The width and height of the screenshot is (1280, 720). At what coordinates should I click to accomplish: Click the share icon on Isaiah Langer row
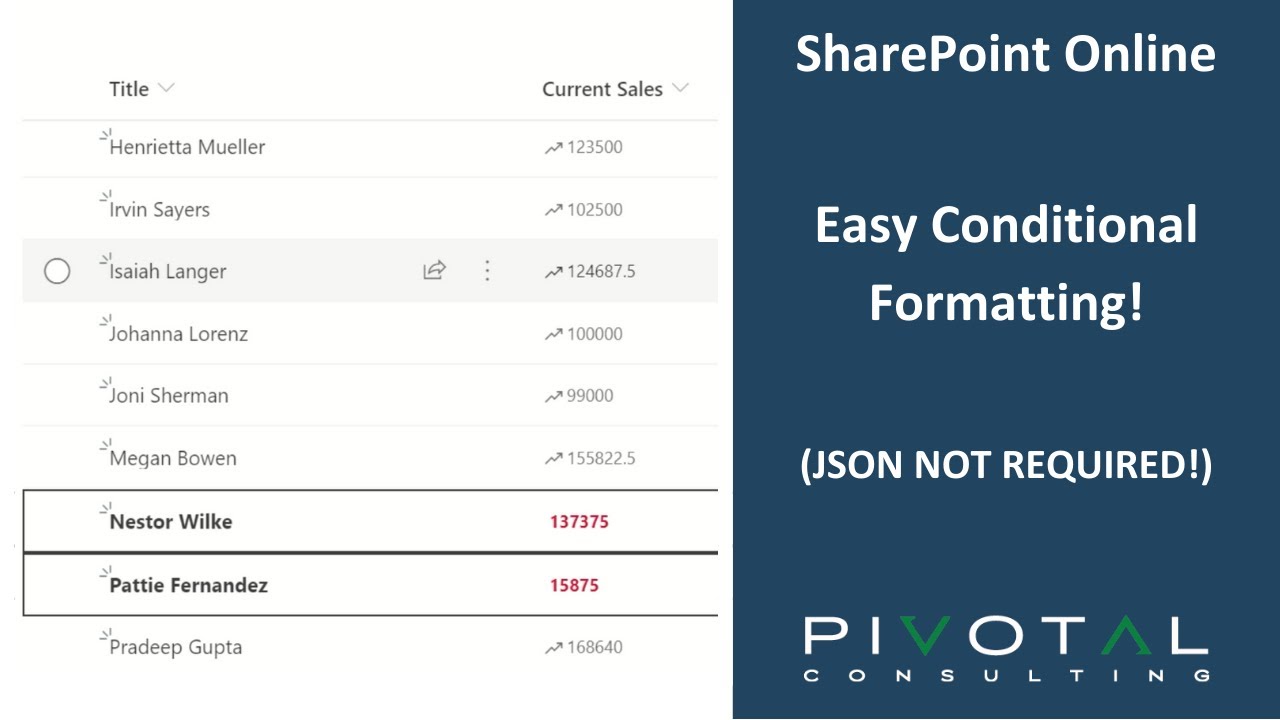click(x=434, y=270)
